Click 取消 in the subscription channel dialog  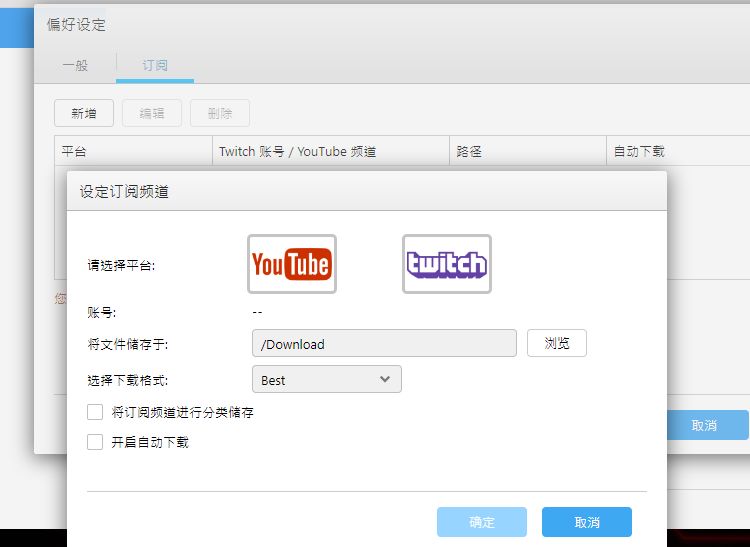pos(587,522)
